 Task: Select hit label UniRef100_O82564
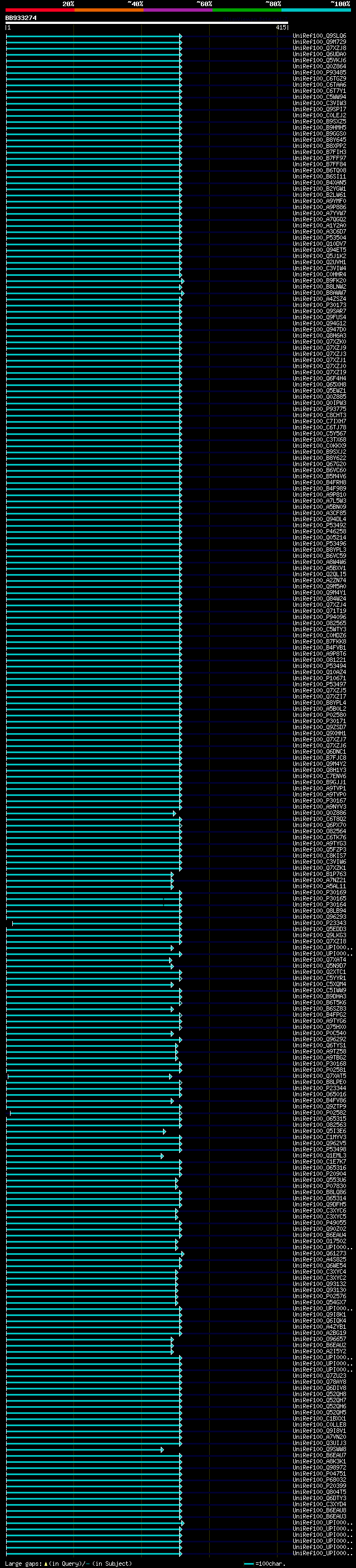point(319,832)
